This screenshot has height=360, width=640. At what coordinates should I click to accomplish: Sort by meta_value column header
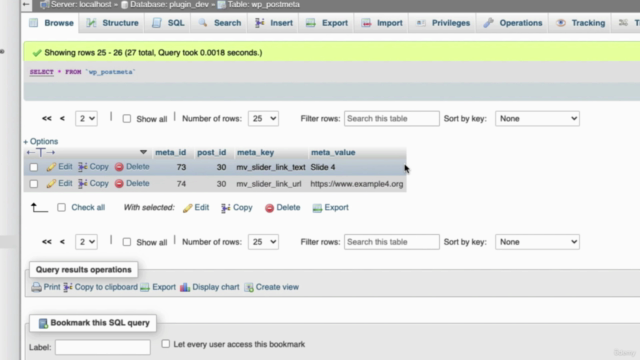pos(333,152)
